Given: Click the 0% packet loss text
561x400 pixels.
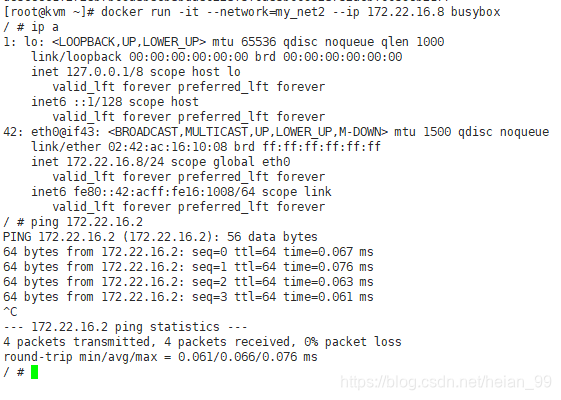Looking at the screenshot, I should click(353, 342).
